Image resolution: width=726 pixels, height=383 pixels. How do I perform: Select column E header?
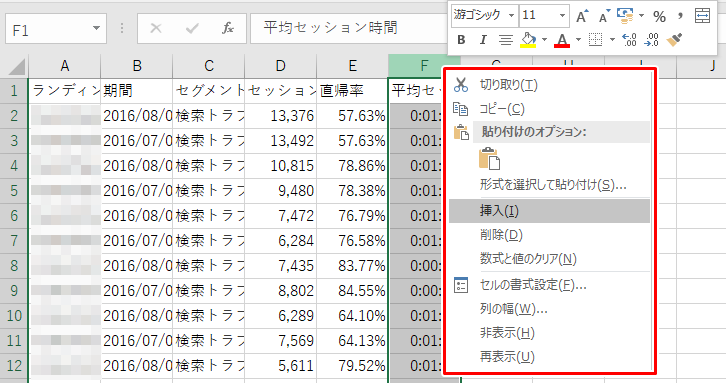click(x=353, y=66)
